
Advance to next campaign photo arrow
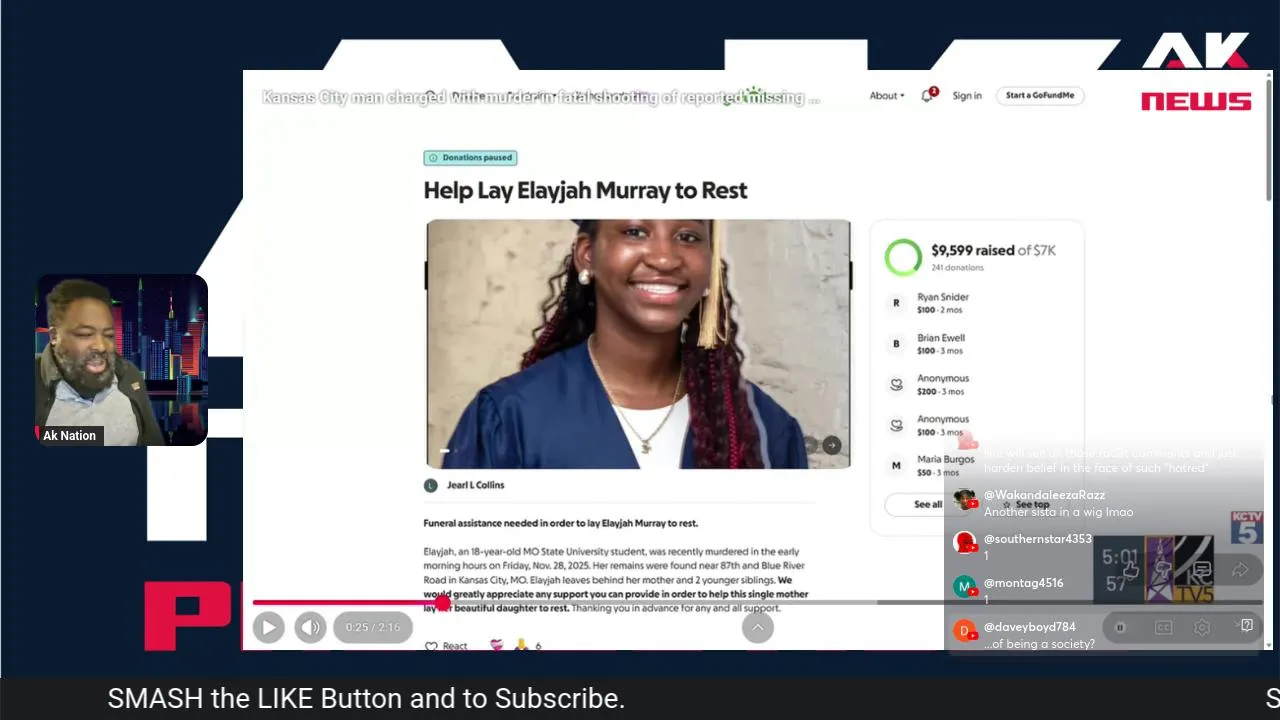click(x=832, y=445)
